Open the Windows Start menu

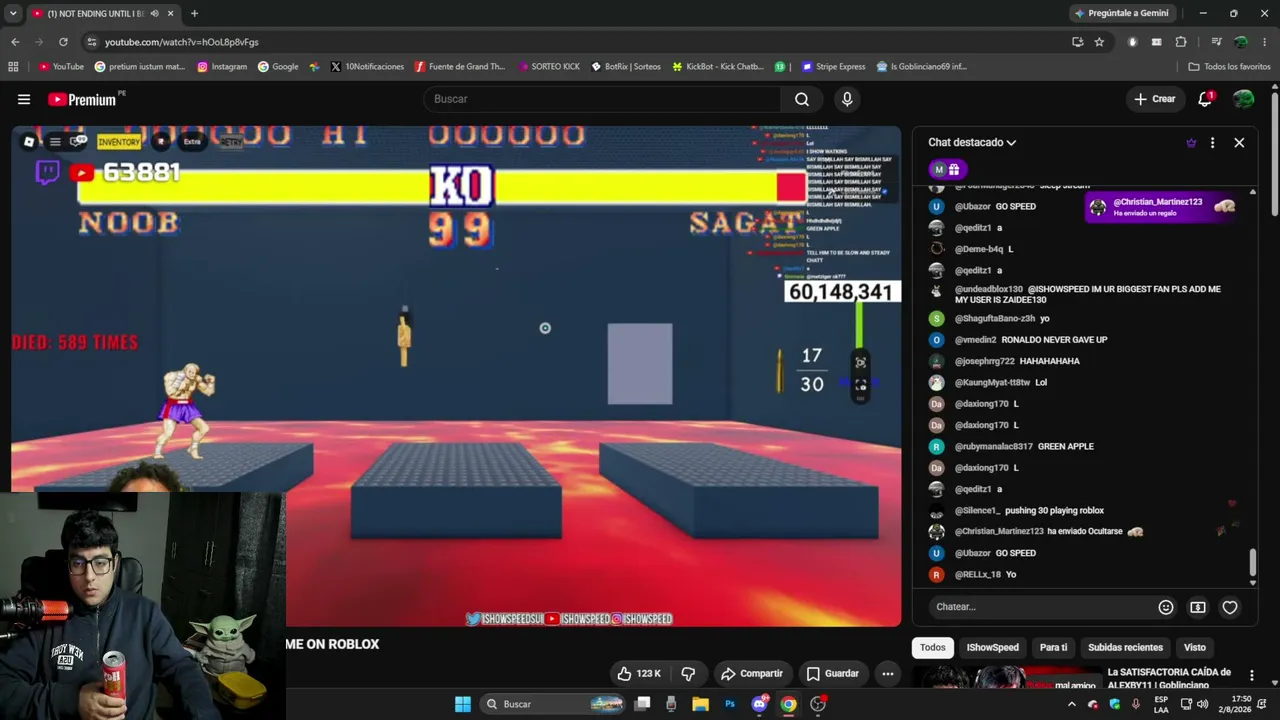pyautogui.click(x=462, y=704)
